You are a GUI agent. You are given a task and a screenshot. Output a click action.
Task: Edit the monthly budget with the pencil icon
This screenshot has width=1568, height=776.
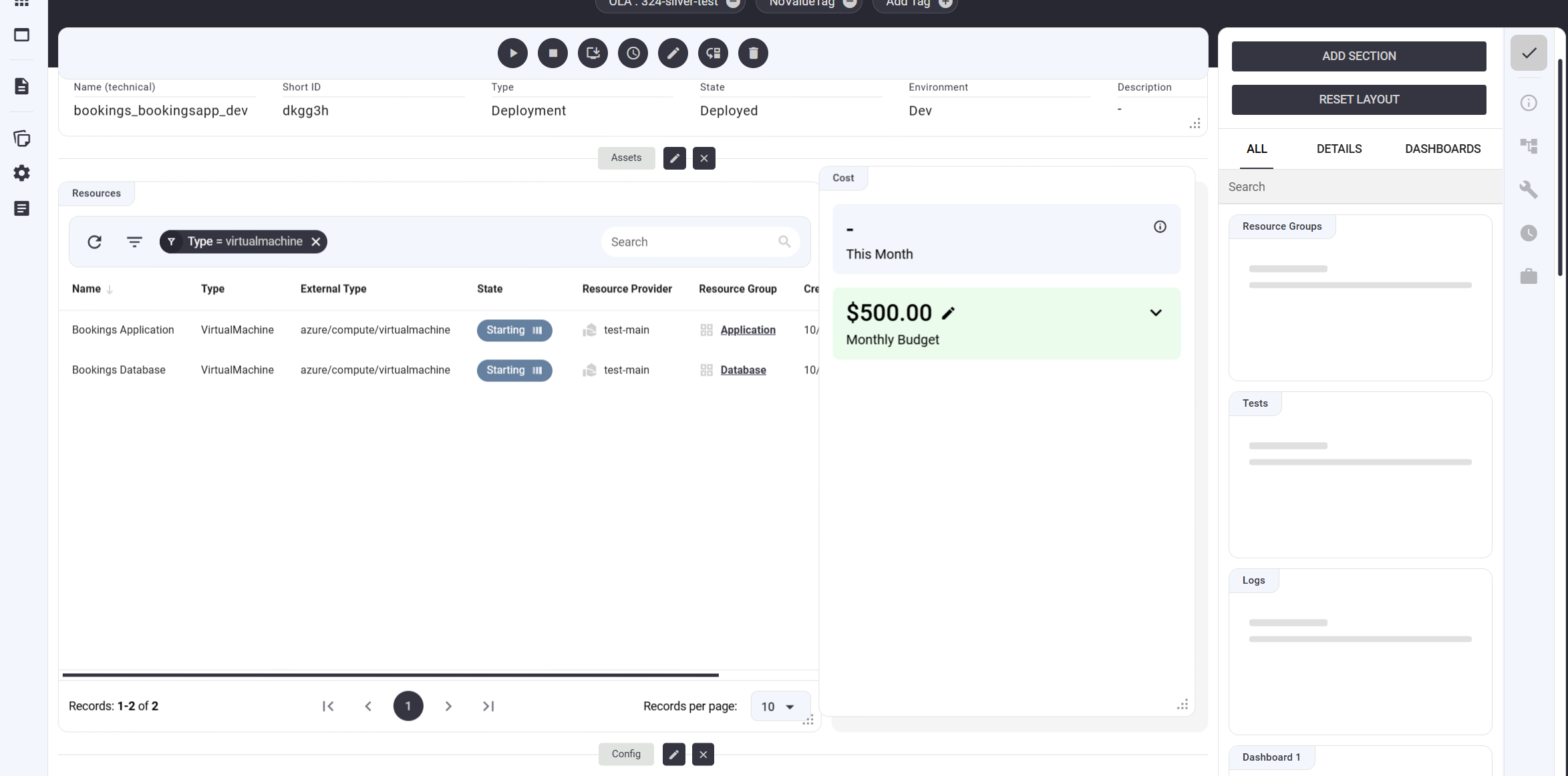pos(948,313)
